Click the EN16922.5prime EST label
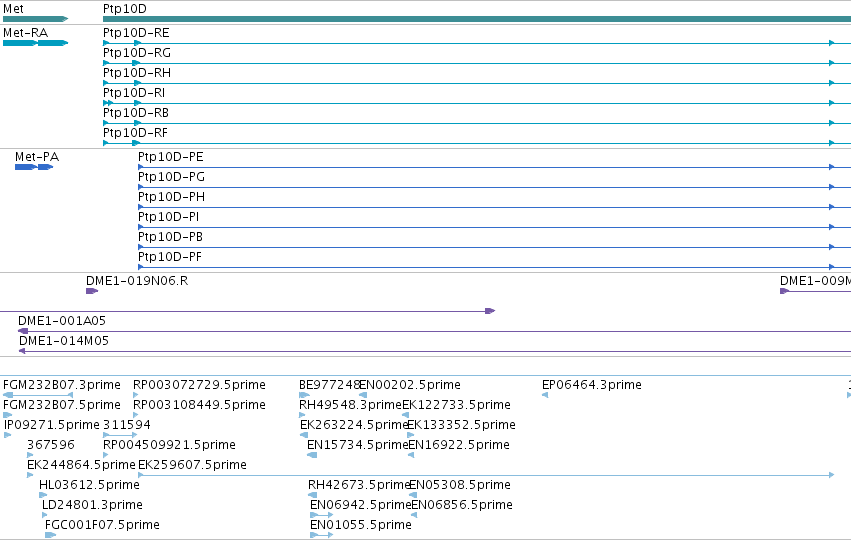This screenshot has width=851, height=540. point(459,445)
